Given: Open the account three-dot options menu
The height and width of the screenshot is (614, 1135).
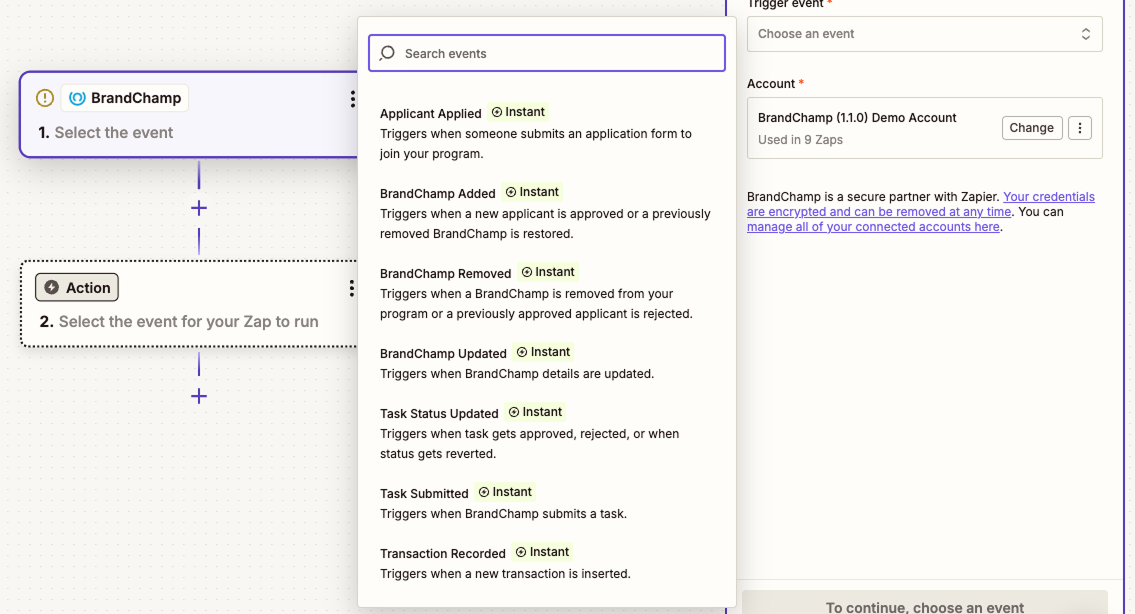Looking at the screenshot, I should (x=1080, y=128).
